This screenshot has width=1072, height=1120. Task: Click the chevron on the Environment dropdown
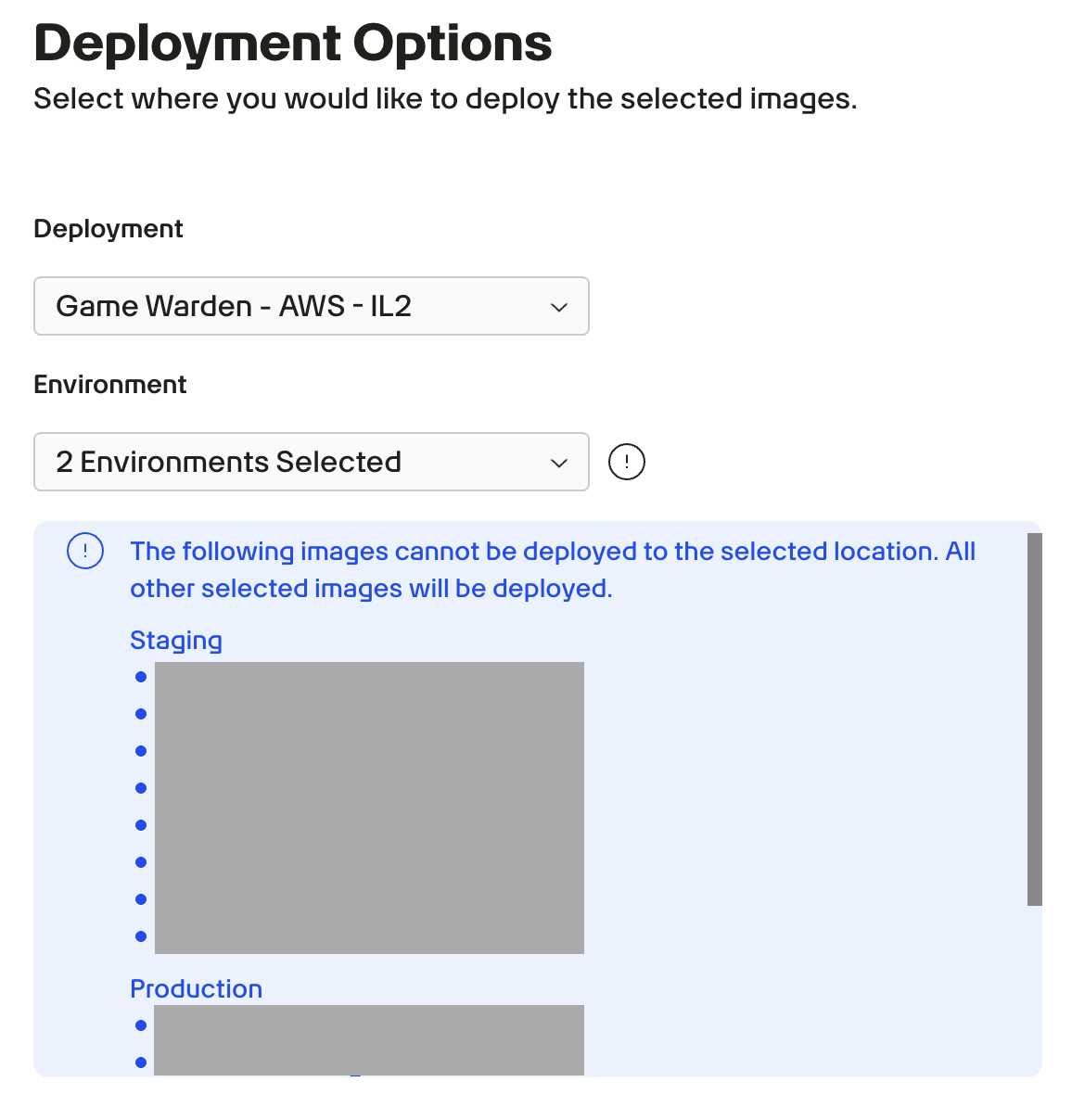[x=559, y=462]
